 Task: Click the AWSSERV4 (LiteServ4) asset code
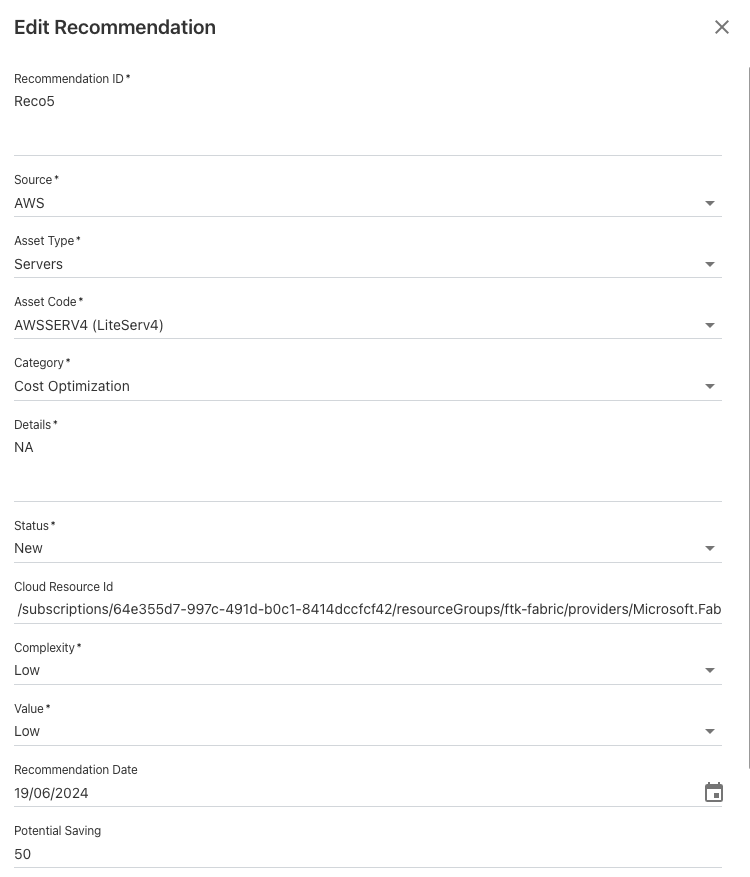point(89,326)
